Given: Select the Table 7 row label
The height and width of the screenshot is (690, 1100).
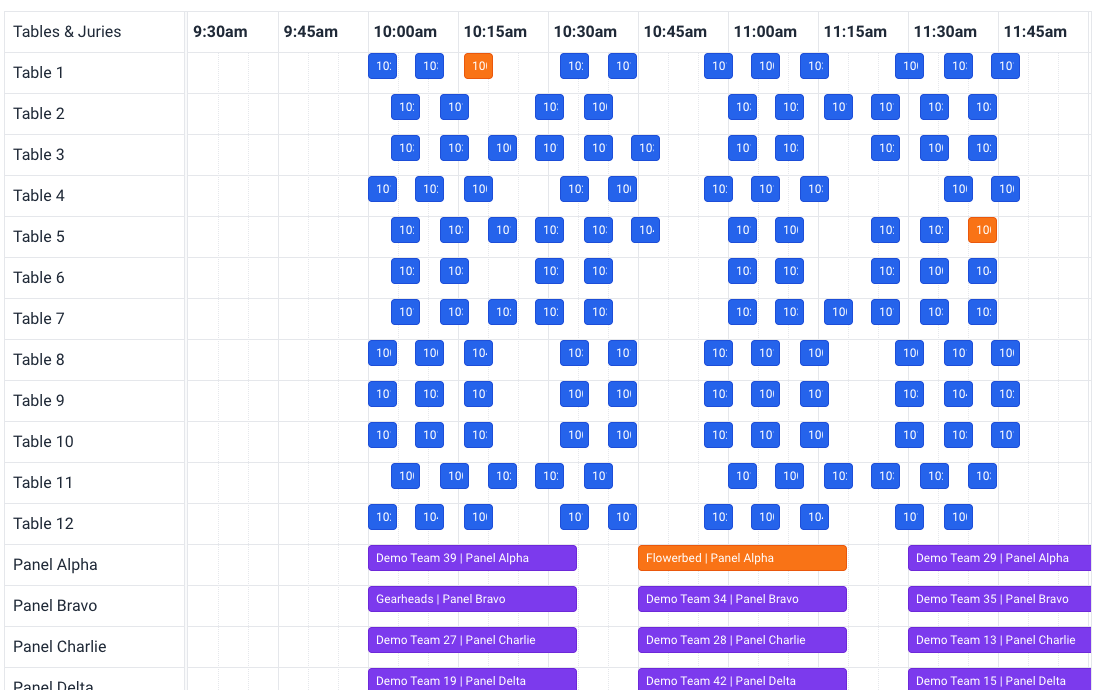Looking at the screenshot, I should tap(39, 319).
